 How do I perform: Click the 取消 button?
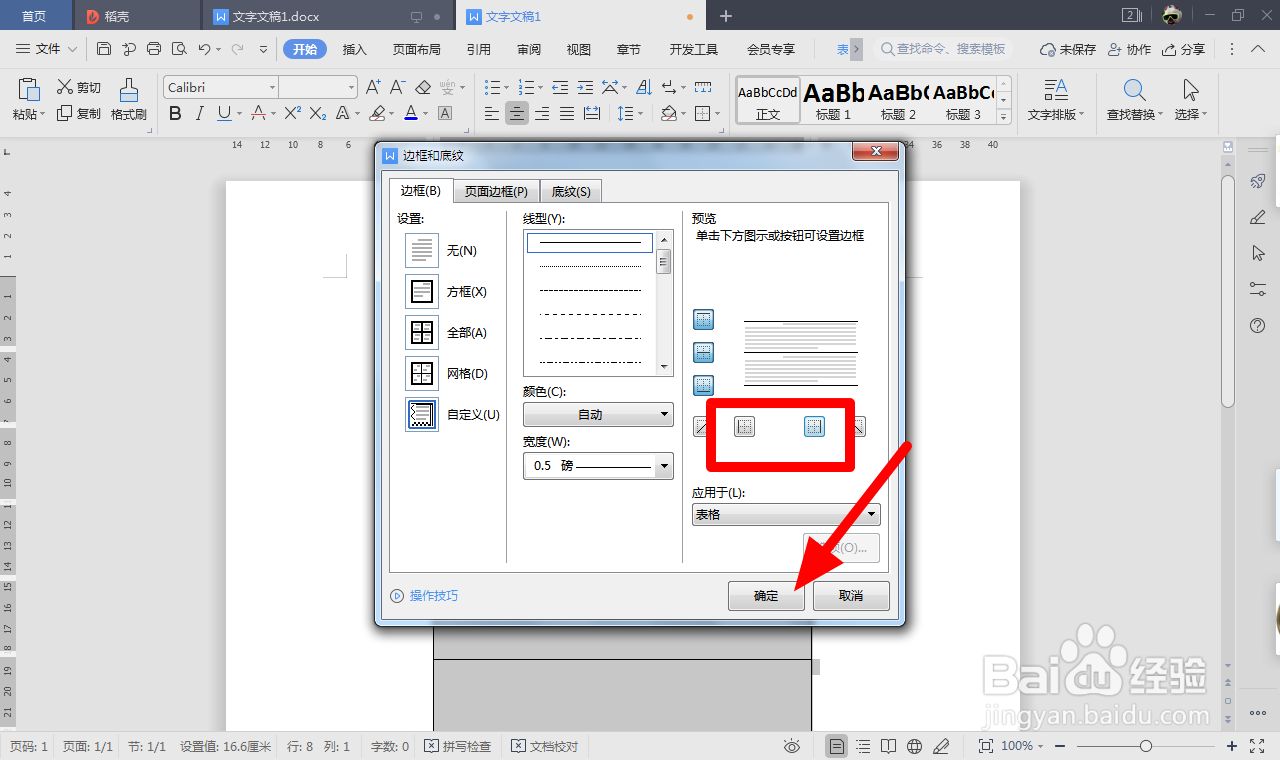851,595
